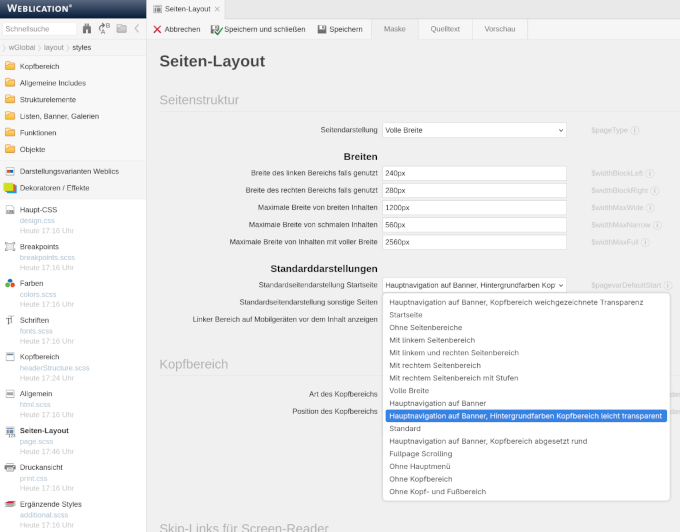Switch to the Quelltext tab
This screenshot has width=680, height=532.
point(445,29)
